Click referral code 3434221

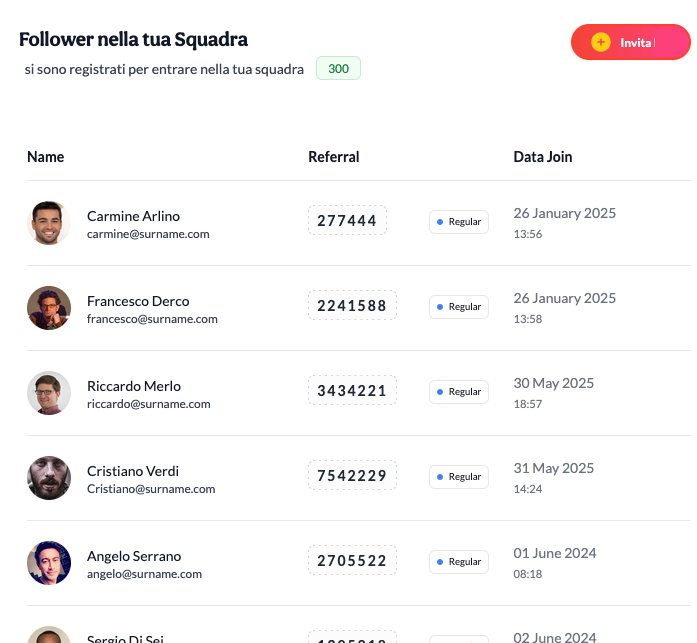coord(352,390)
